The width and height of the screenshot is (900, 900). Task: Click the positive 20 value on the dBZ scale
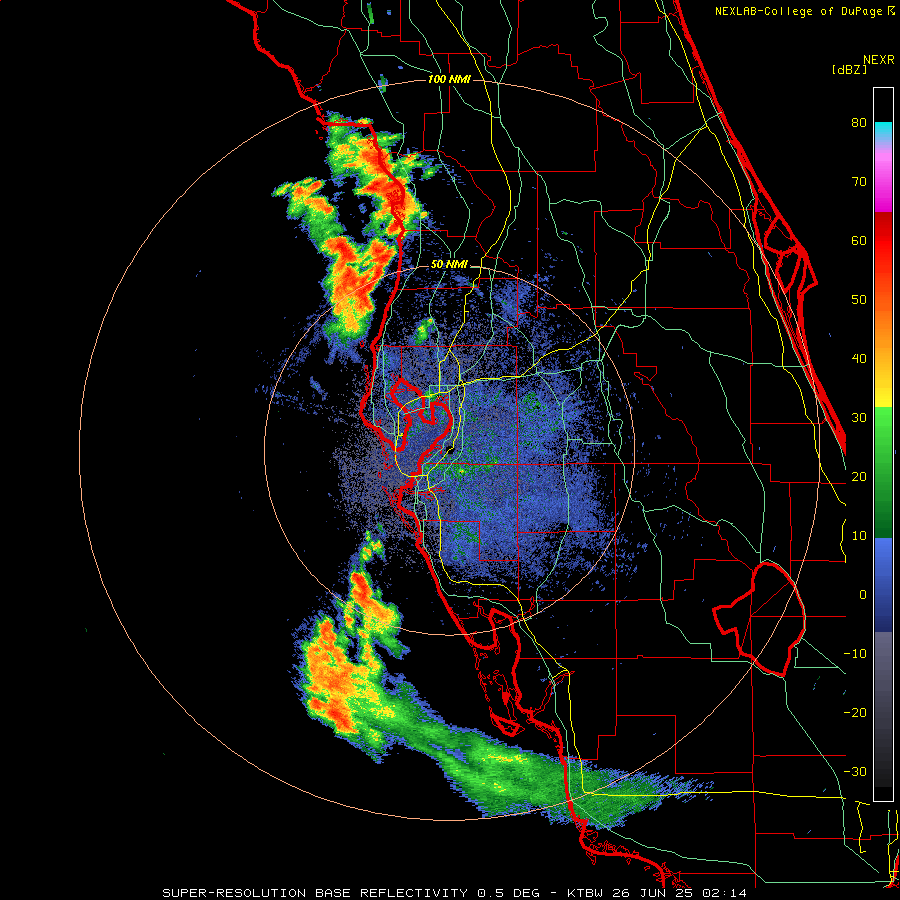859,476
